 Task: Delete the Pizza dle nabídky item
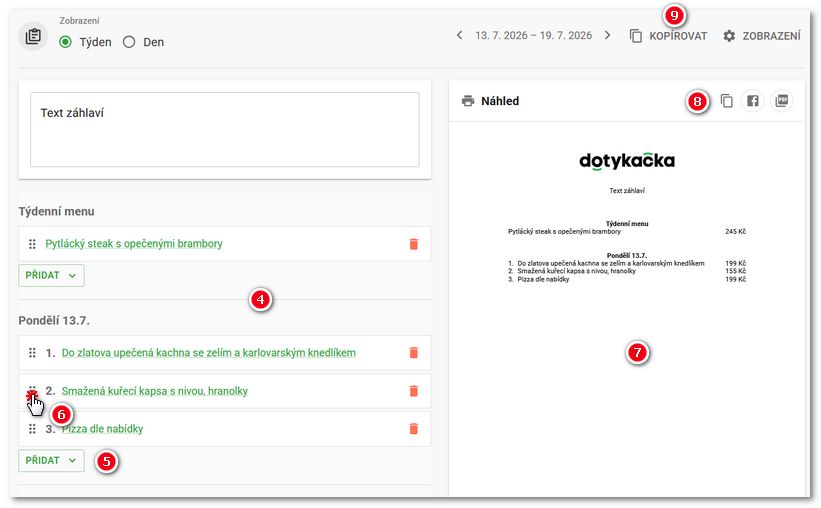[414, 429]
